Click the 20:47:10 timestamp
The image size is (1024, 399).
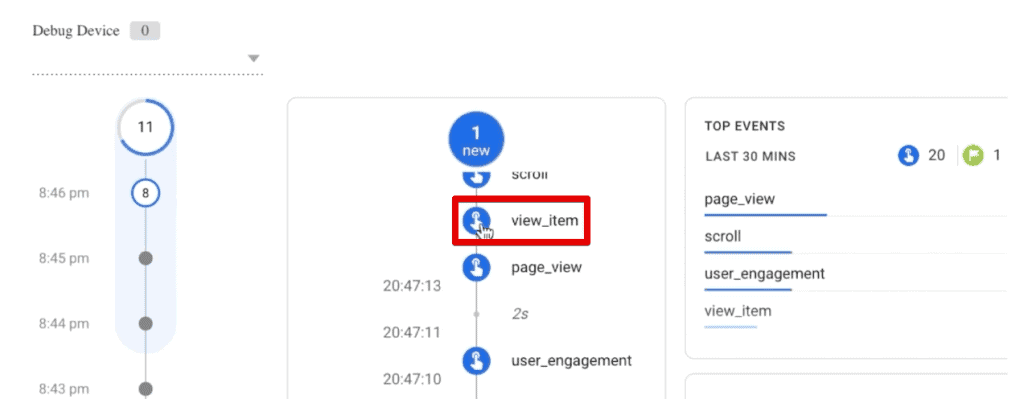[412, 379]
